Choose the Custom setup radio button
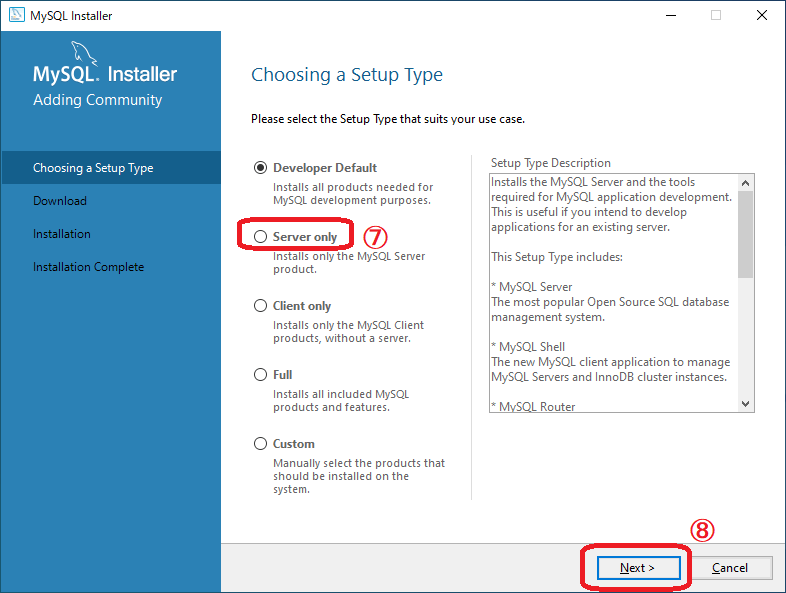Image resolution: width=786 pixels, height=593 pixels. coord(260,444)
